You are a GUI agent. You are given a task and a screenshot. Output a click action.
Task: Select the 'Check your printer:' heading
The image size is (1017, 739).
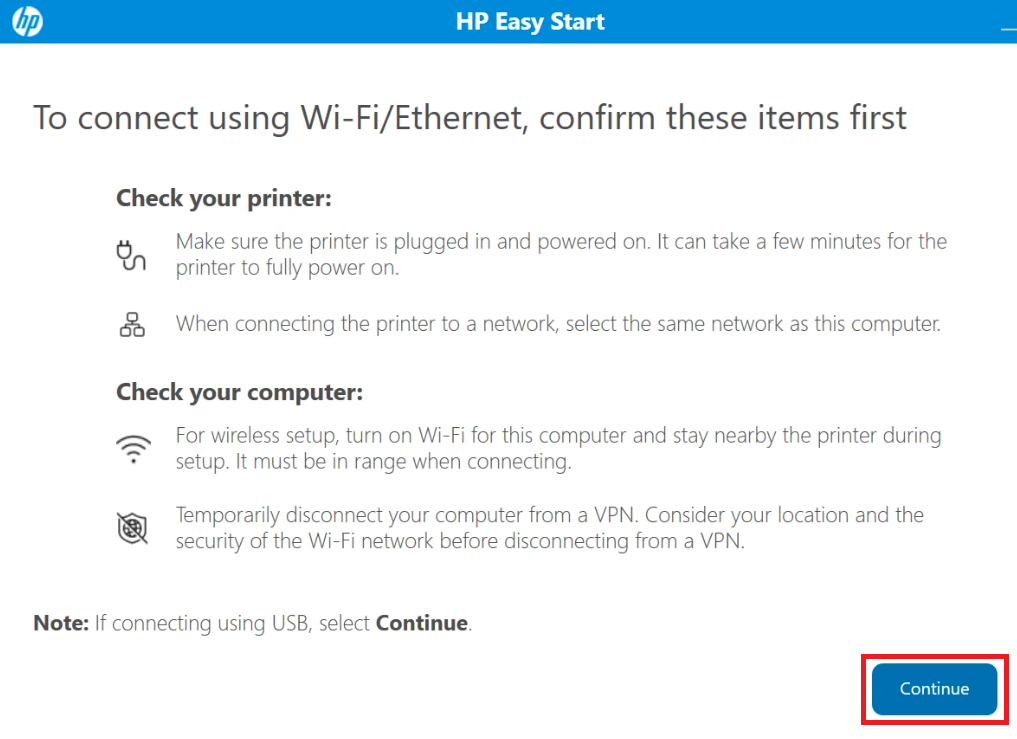click(224, 199)
